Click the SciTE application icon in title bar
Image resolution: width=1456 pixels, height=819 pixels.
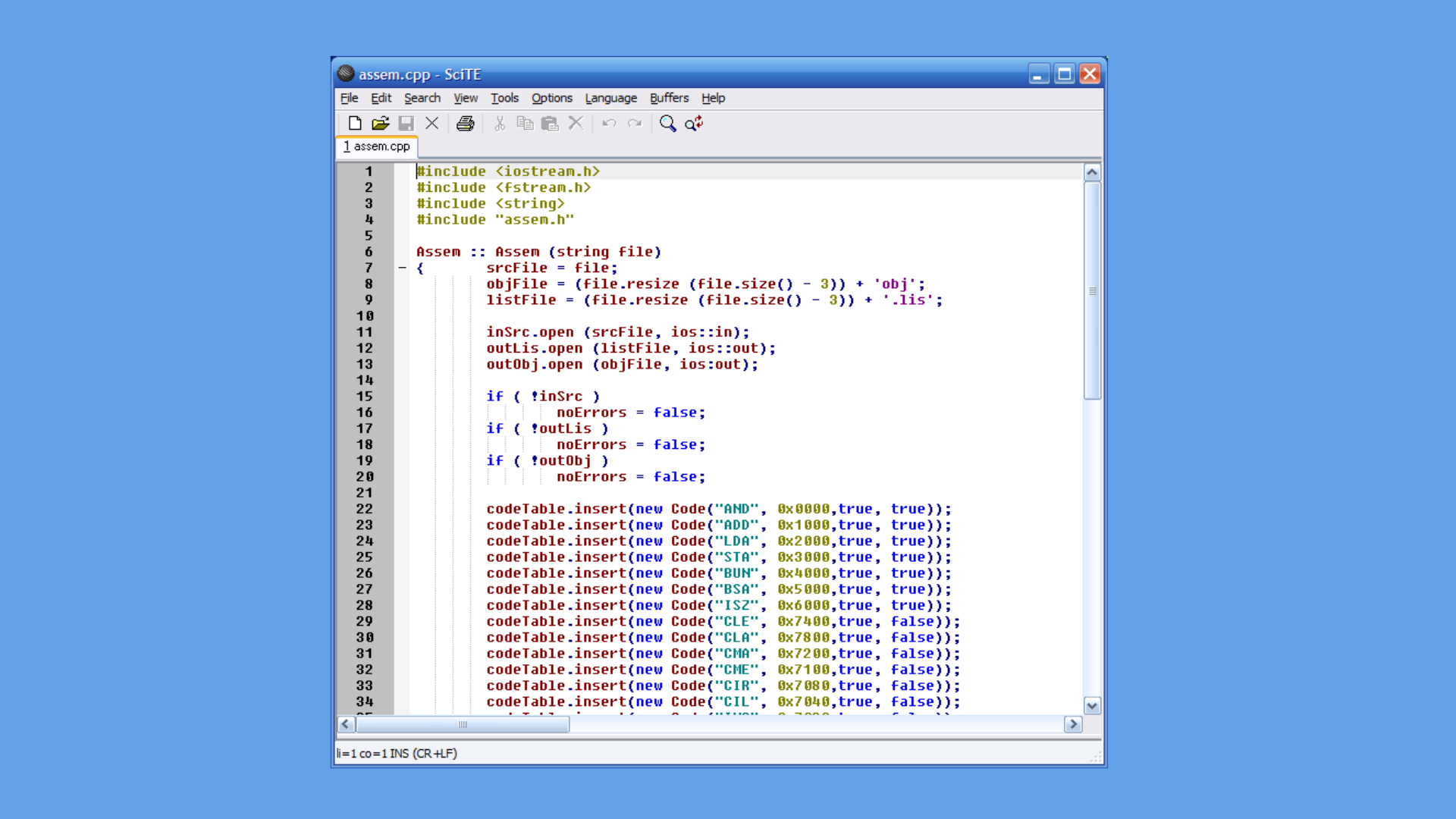pos(346,74)
